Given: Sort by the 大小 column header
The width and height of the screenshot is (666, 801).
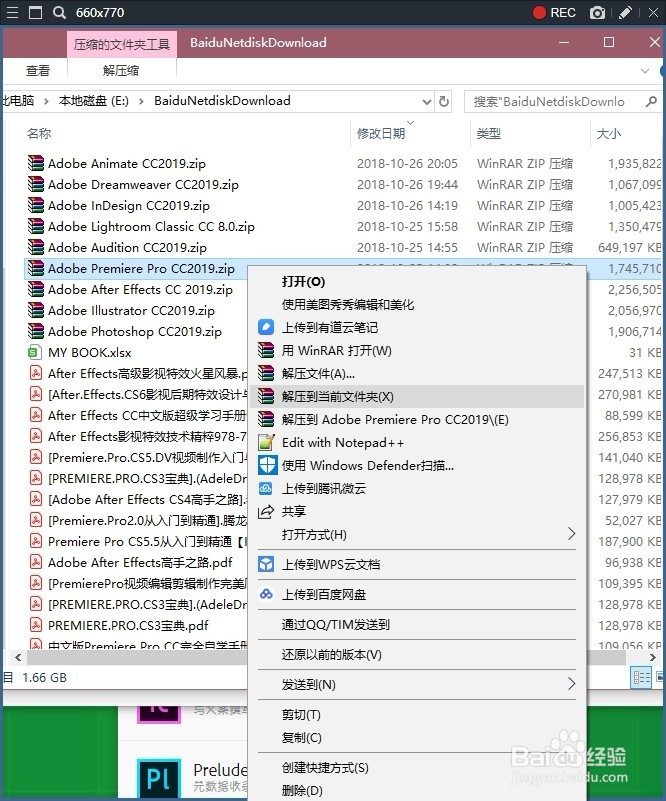Looking at the screenshot, I should point(609,133).
